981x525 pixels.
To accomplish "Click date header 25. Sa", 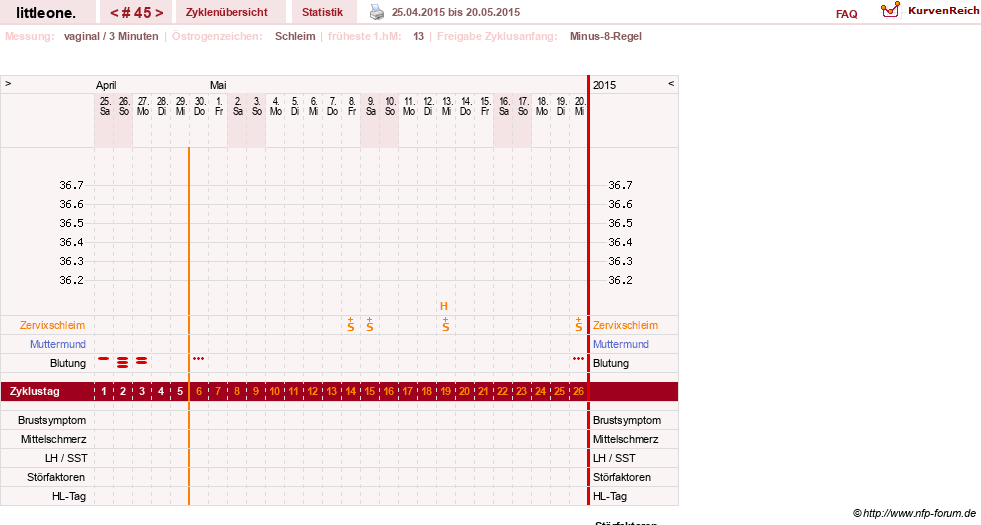I will [x=104, y=106].
